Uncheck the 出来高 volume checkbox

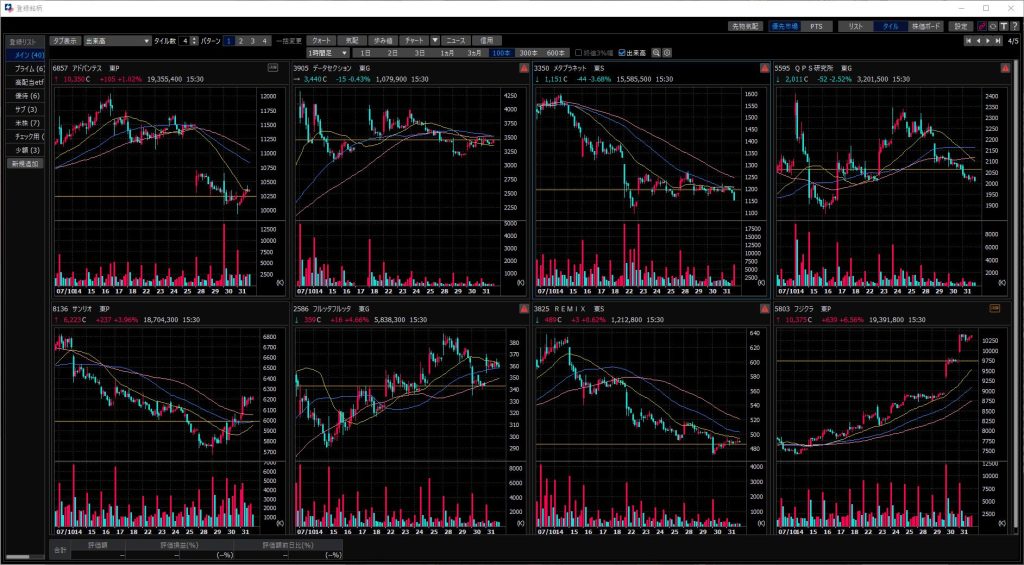click(623, 52)
